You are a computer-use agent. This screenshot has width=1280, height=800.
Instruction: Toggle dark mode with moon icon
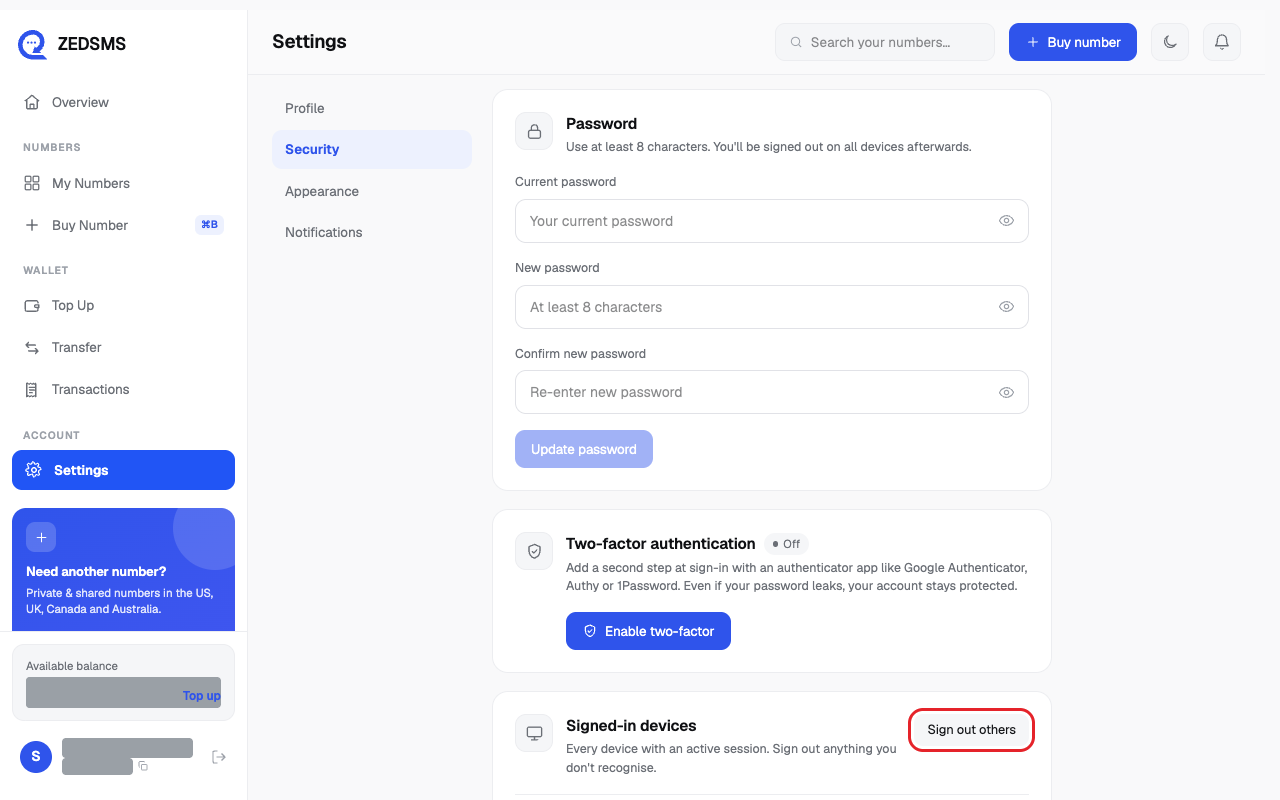1170,42
